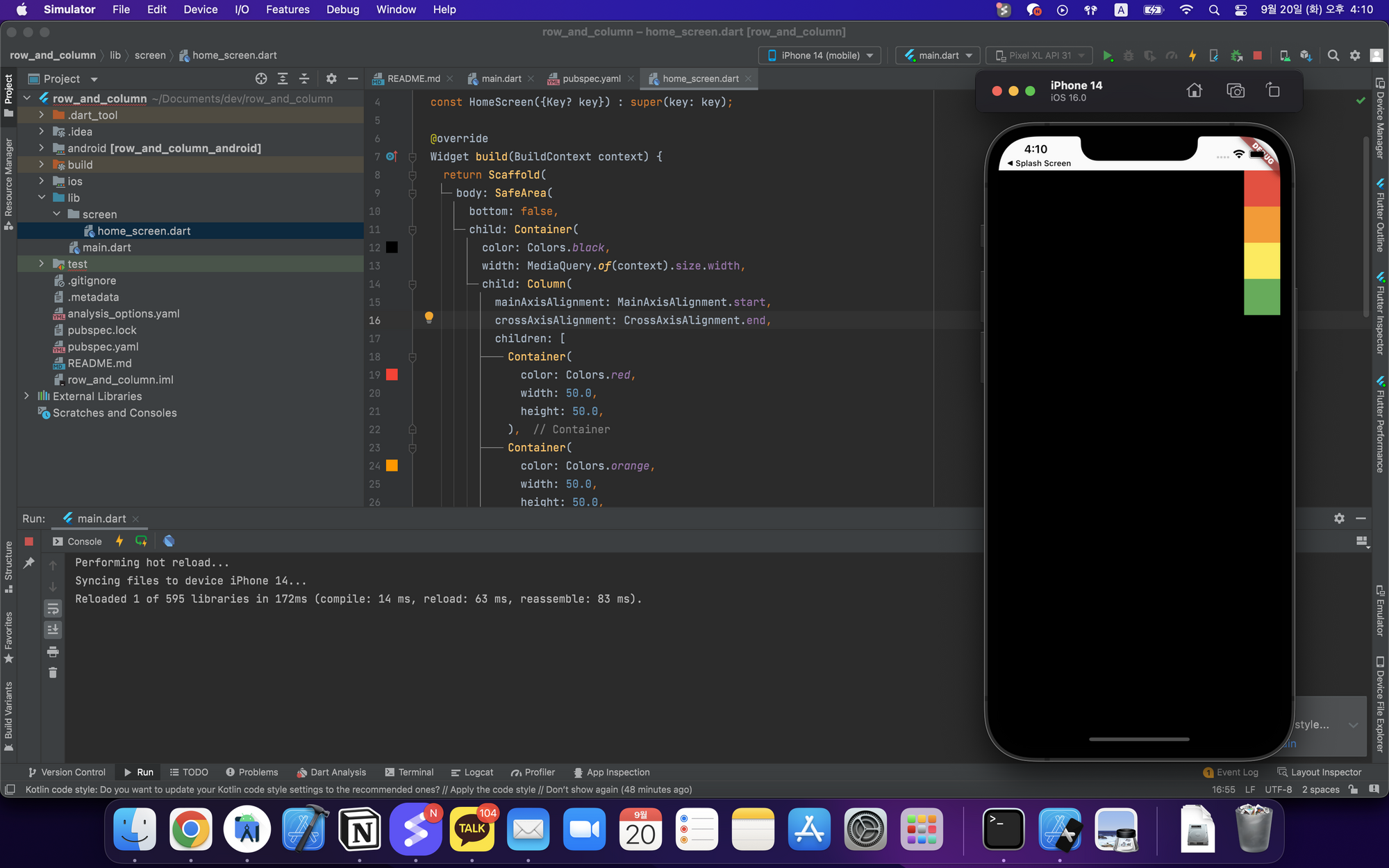Viewport: 1389px width, 868px height.
Task: Click the Flutter Hot Reload lightning icon in toolbar
Action: pos(1192,56)
